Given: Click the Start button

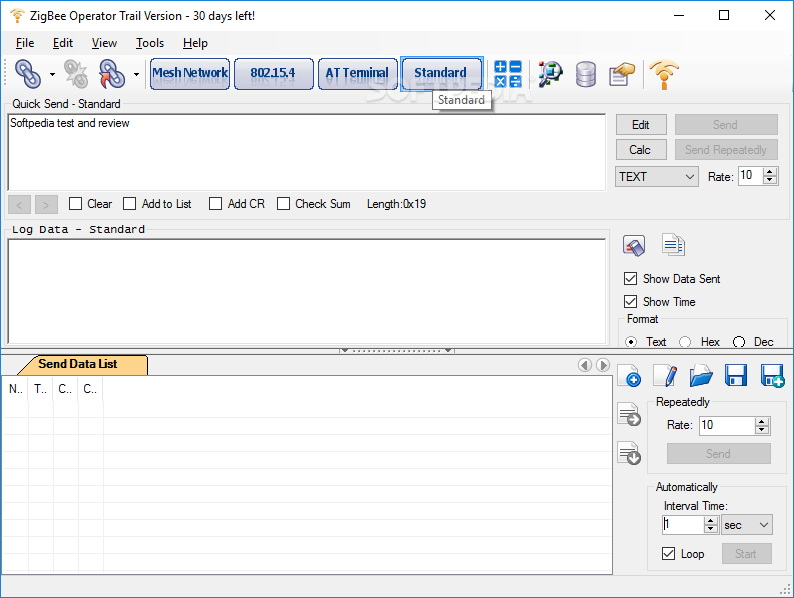Looking at the screenshot, I should pos(746,554).
